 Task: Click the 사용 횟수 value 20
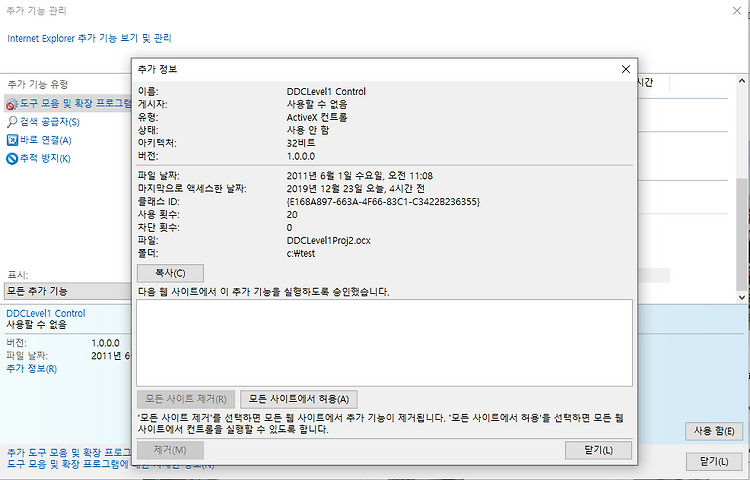click(292, 215)
